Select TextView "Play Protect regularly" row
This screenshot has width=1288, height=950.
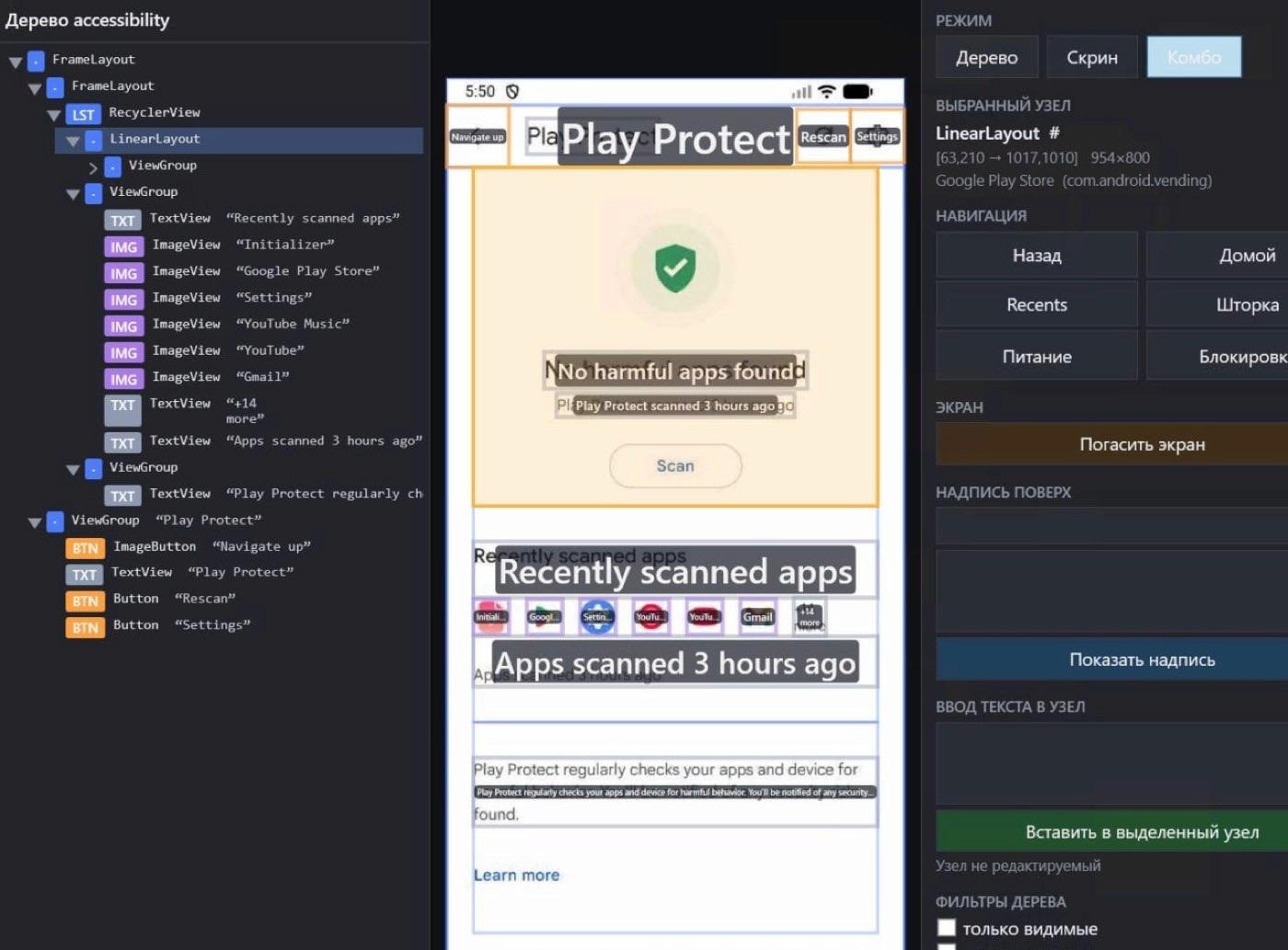click(x=264, y=494)
